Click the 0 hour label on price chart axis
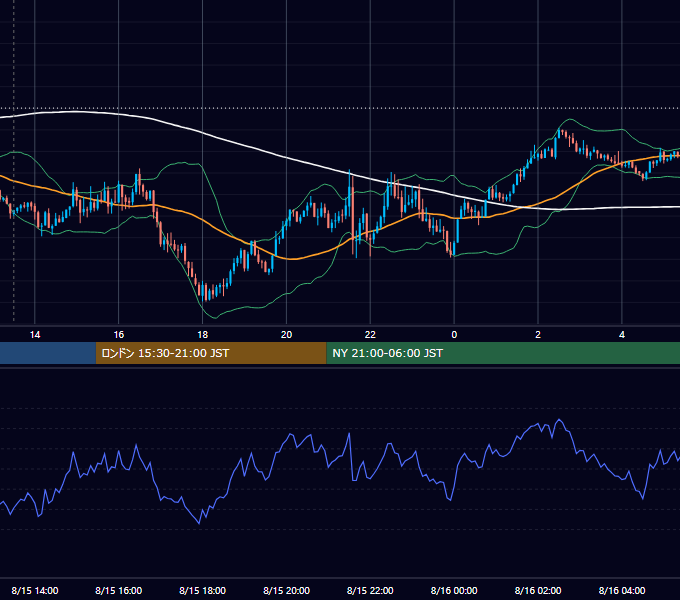 454,335
